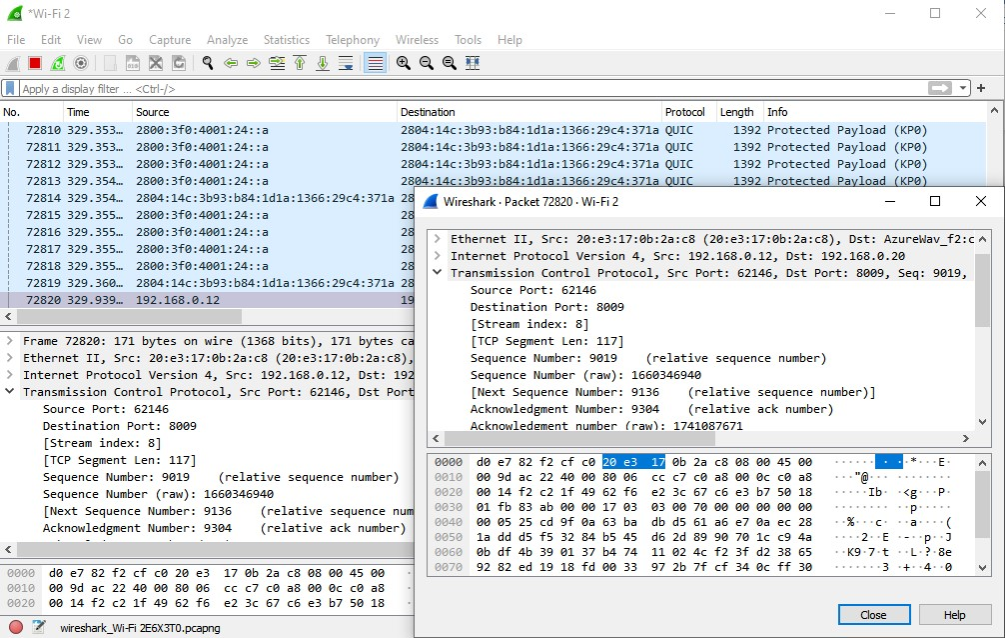Click the Start capture shark fin icon
The width and height of the screenshot is (1005, 638).
[12, 63]
